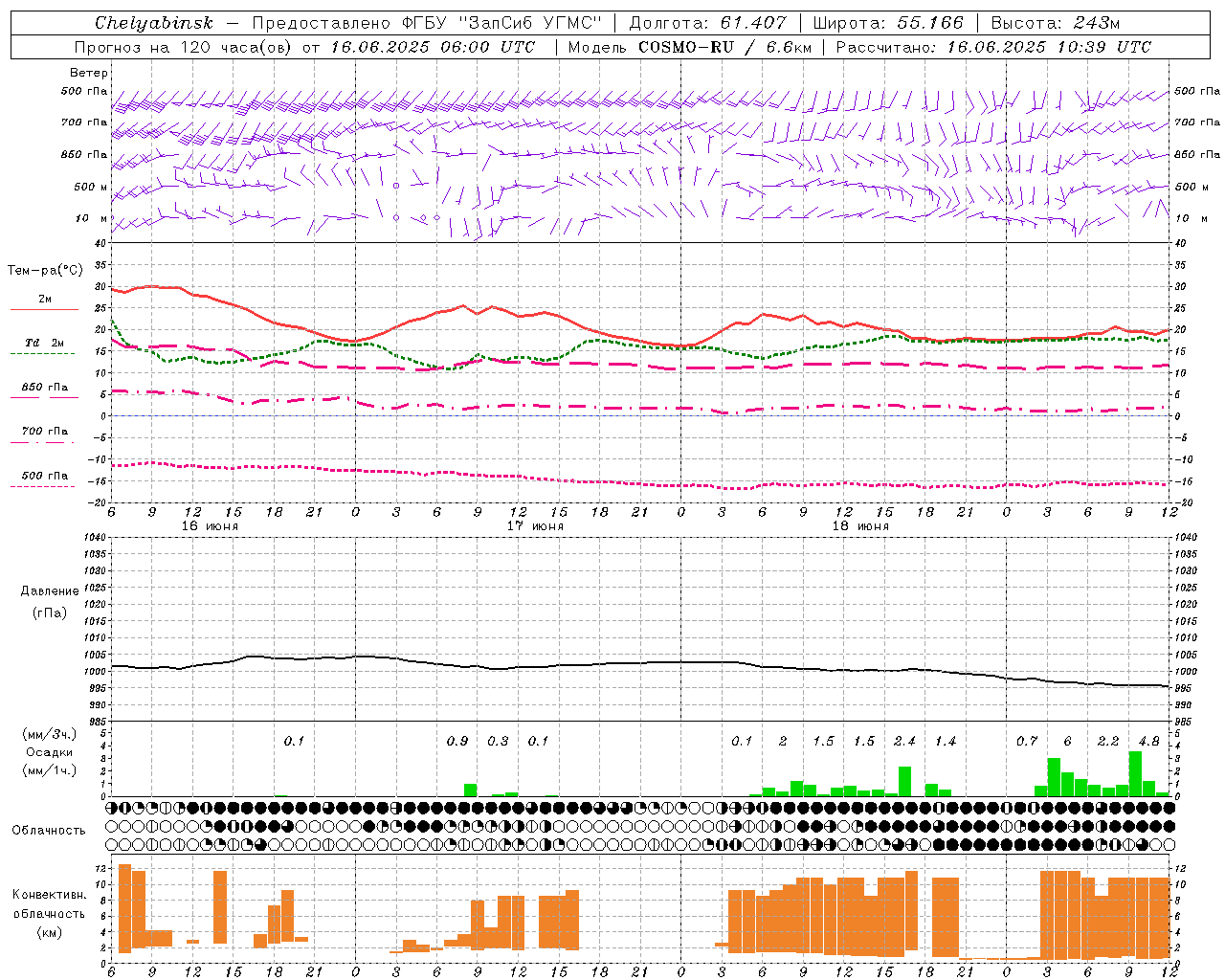Click the Долгота: 61.407 value
1225x980 pixels.
pos(707,23)
